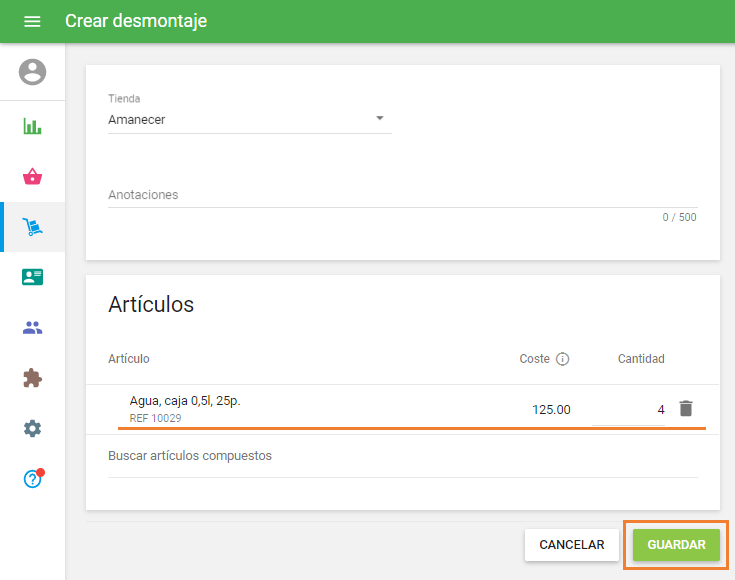Delete the Agua caja item row
The image size is (735, 580).
tap(686, 408)
